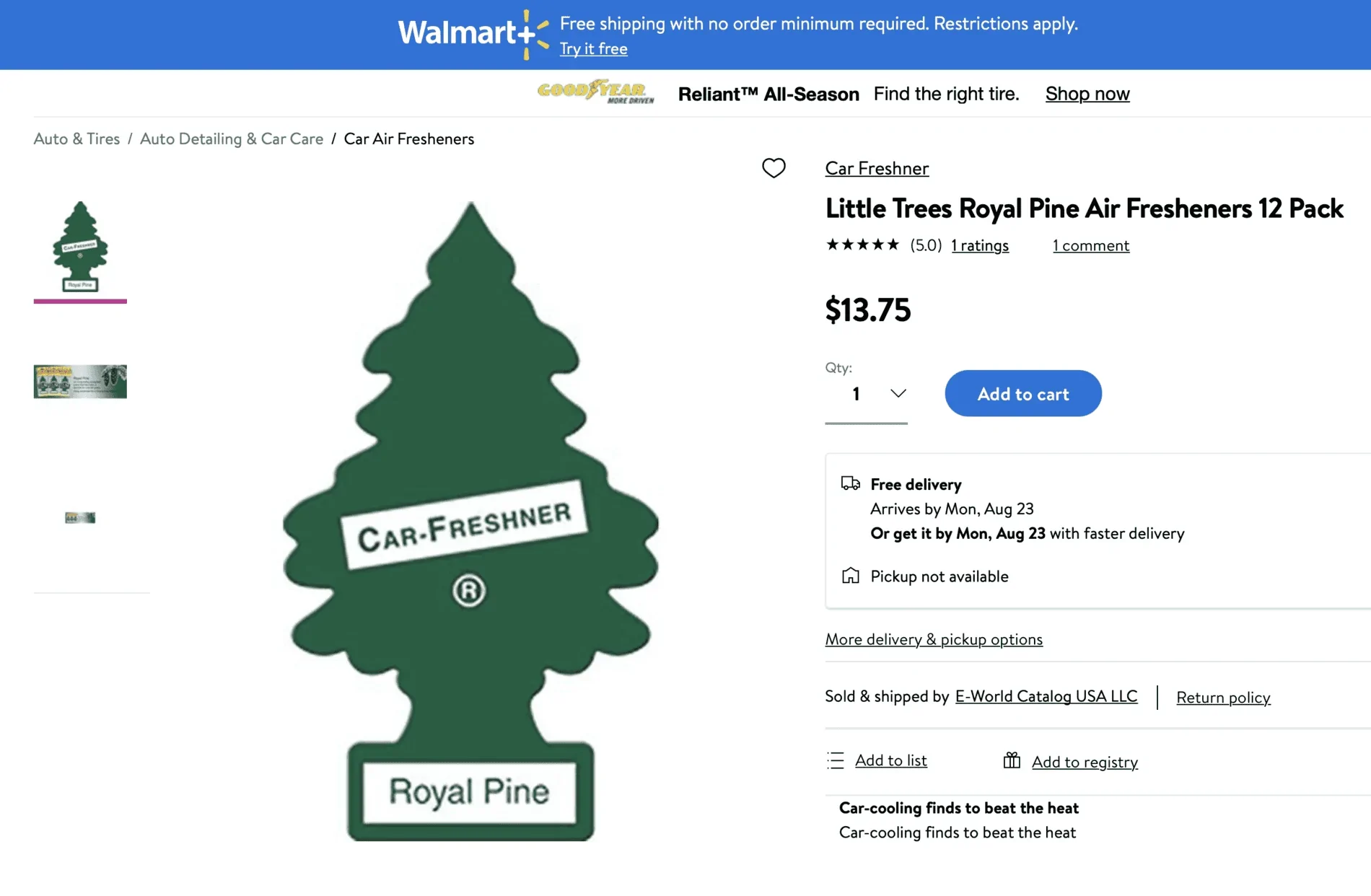
Task: Open Auto Detailing & Car Care breadcrumb
Action: click(232, 139)
